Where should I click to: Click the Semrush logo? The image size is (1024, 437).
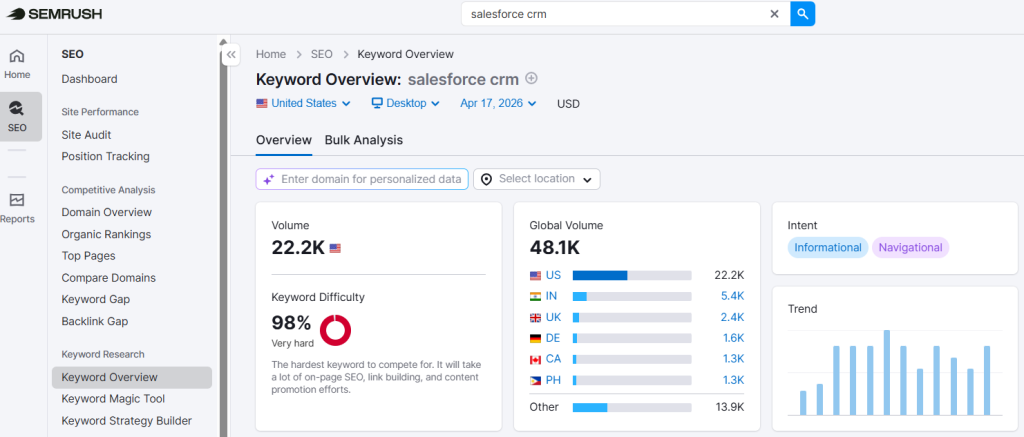[x=55, y=14]
